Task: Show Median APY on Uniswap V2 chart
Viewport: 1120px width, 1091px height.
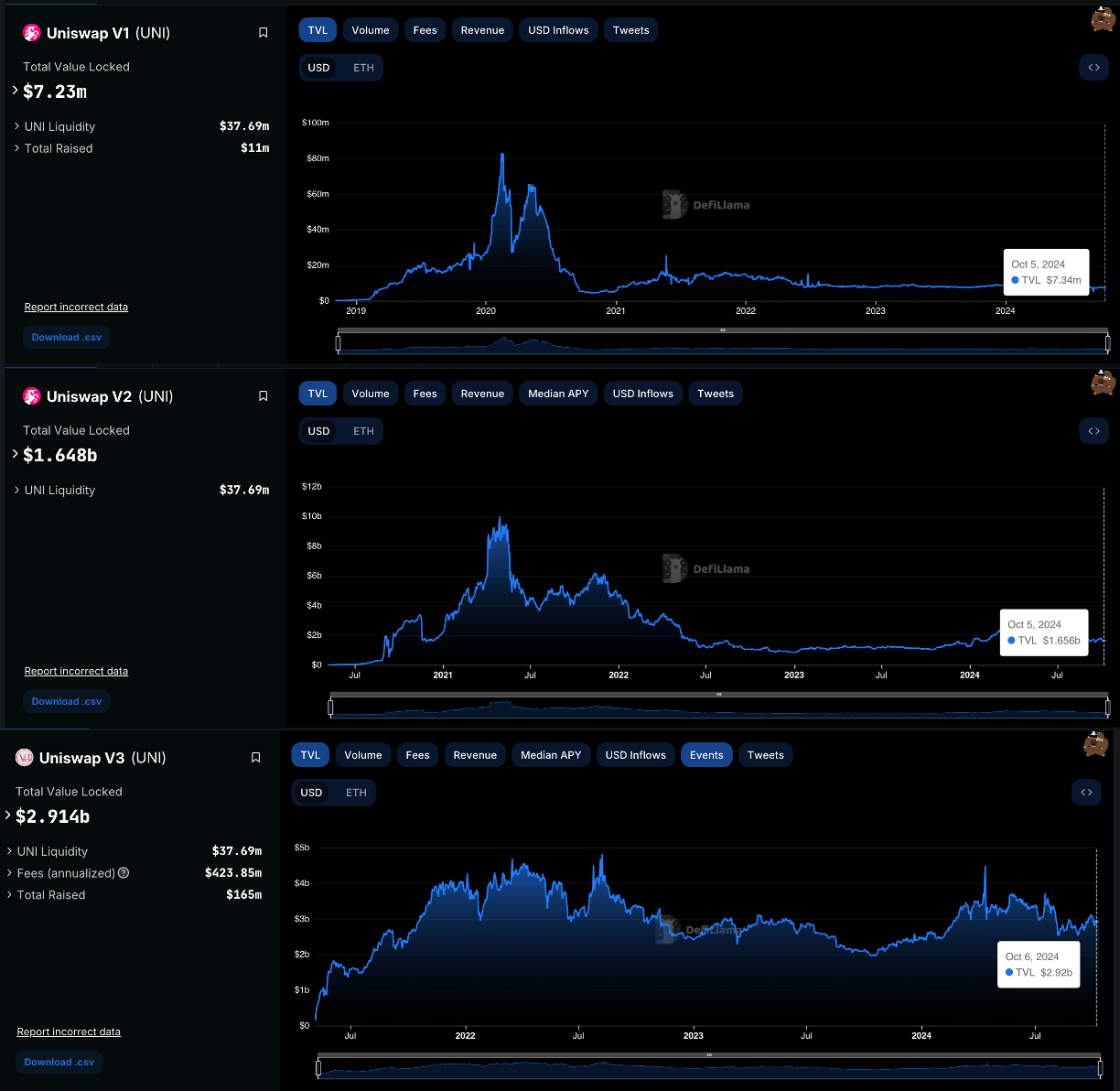Action: [x=558, y=394]
